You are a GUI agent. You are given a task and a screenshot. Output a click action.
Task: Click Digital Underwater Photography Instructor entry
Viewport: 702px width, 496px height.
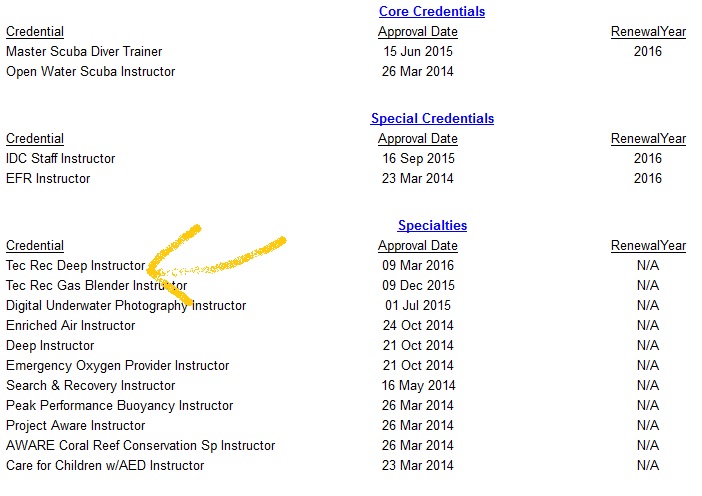tap(126, 306)
